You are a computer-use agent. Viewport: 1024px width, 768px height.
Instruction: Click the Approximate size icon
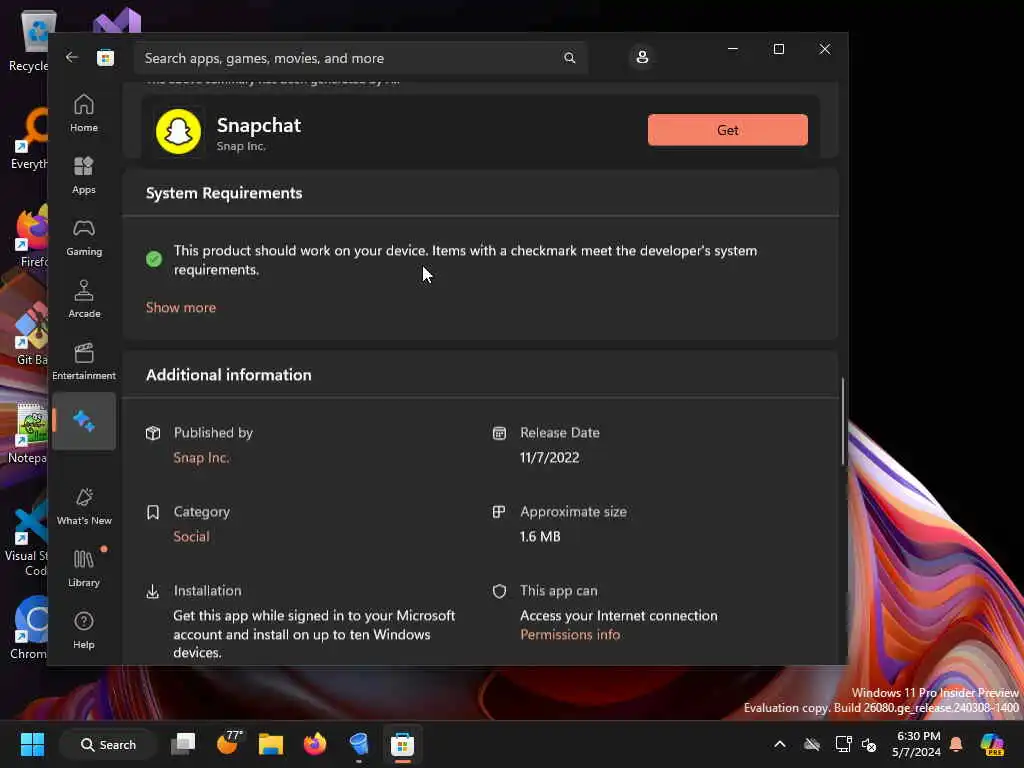point(499,512)
